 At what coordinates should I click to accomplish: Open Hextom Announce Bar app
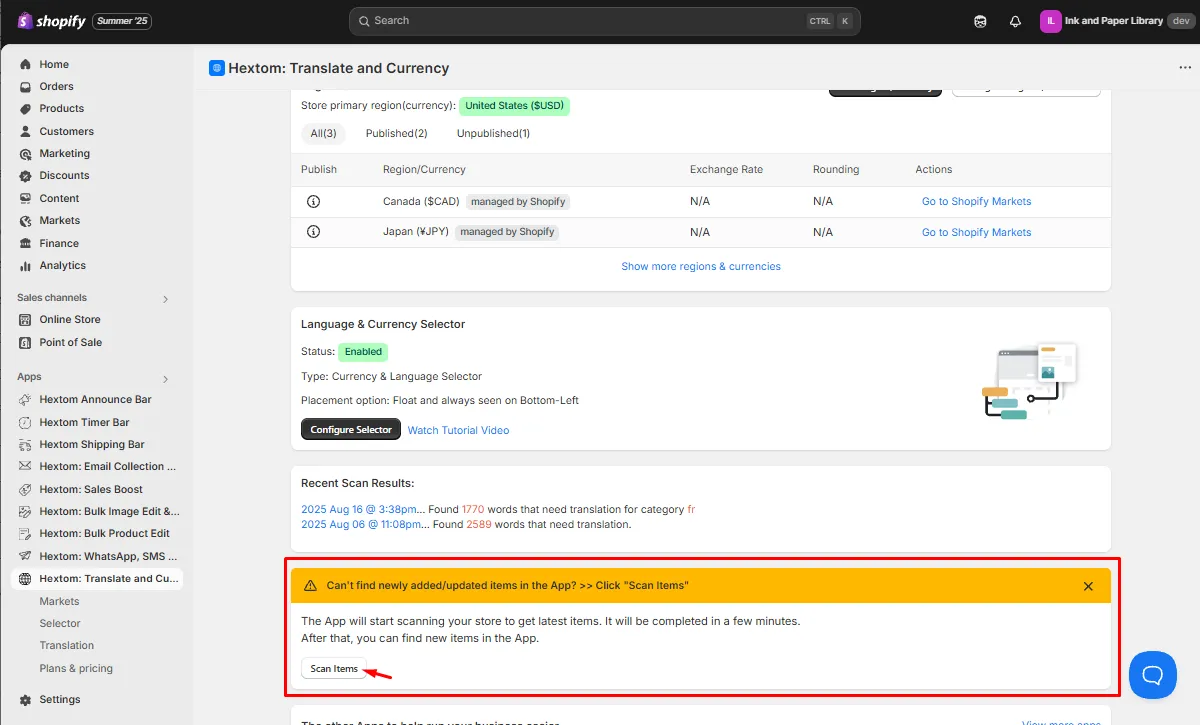pos(96,399)
